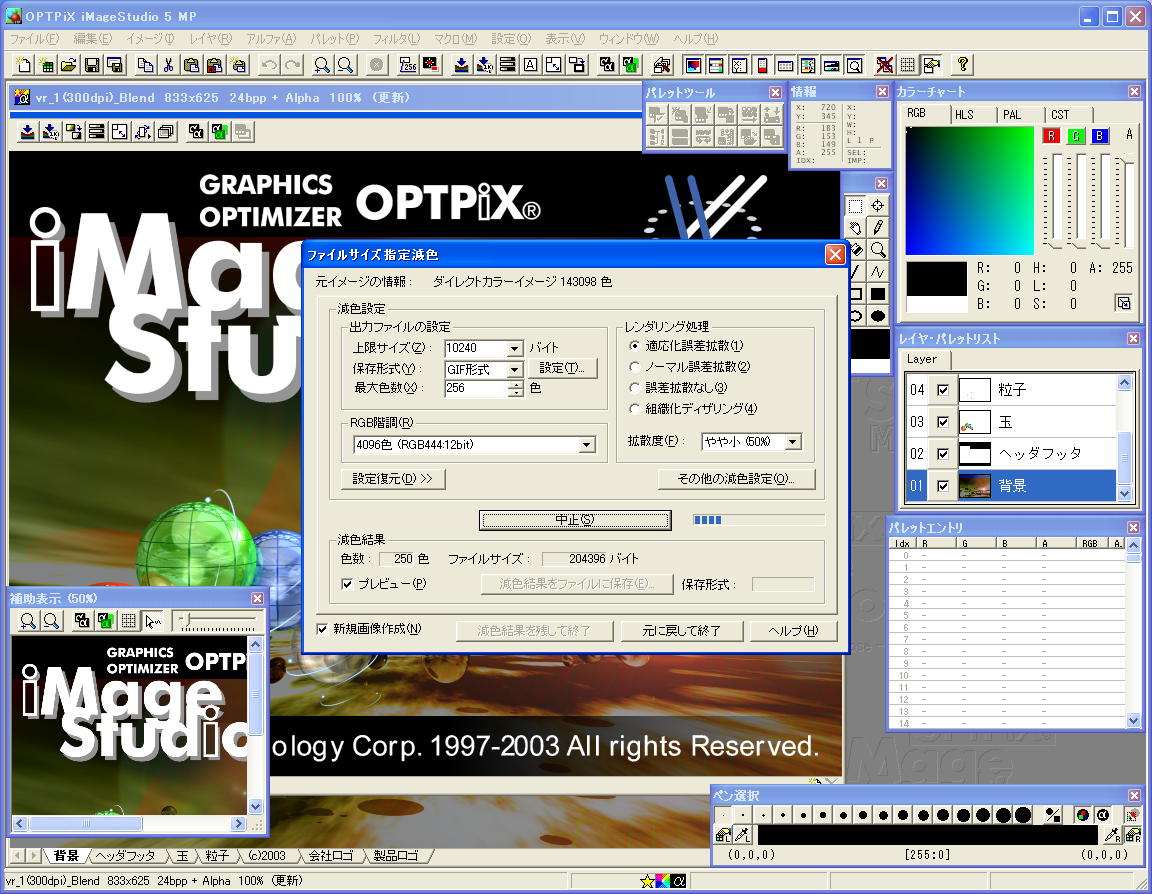Screen dimensions: 1152x894
Task: Select the 背景 layer row thumbnail
Action: (x=975, y=486)
